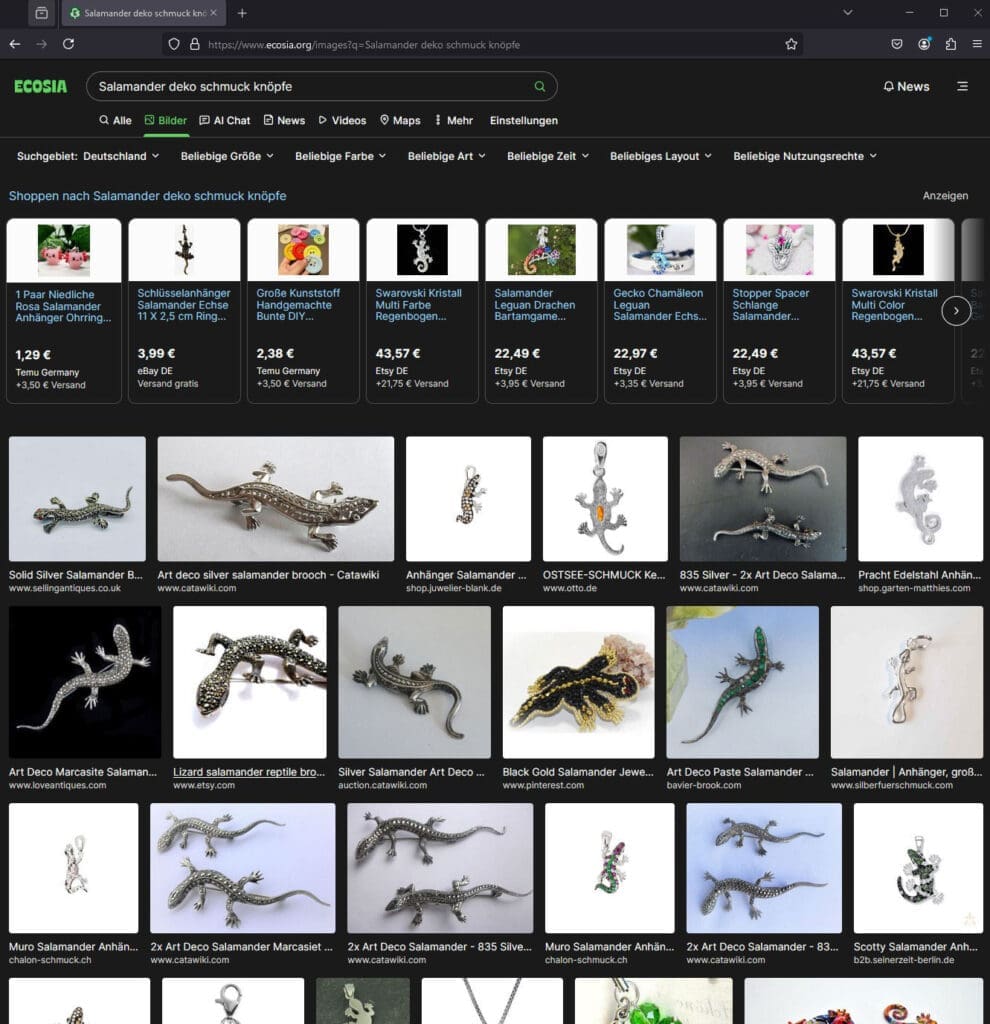Expand the Beliebige Größe filter
The width and height of the screenshot is (990, 1024).
[x=227, y=156]
